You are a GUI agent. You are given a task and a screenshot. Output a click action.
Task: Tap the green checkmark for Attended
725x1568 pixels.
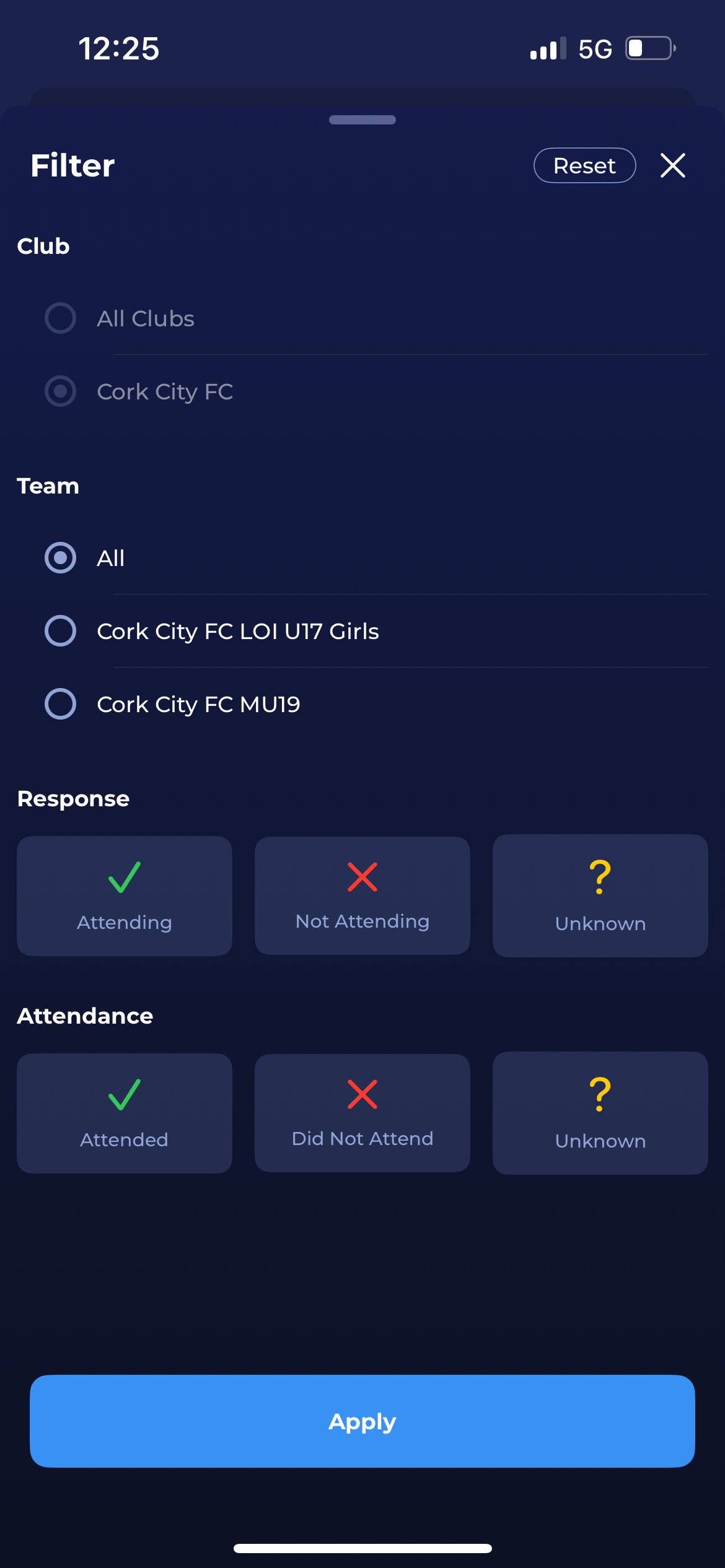point(125,1094)
